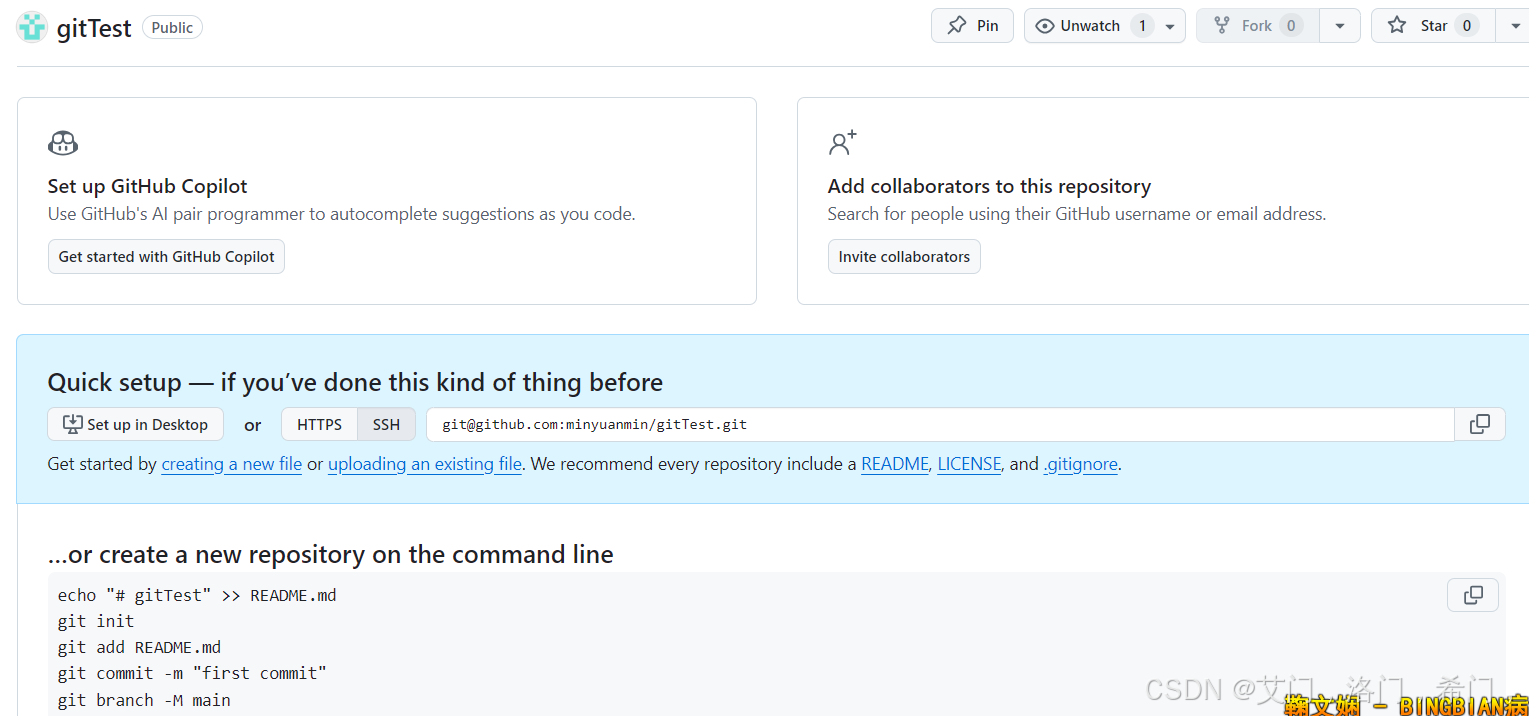Click the echo "# gitTest" command line
1529x716 pixels.
[197, 595]
